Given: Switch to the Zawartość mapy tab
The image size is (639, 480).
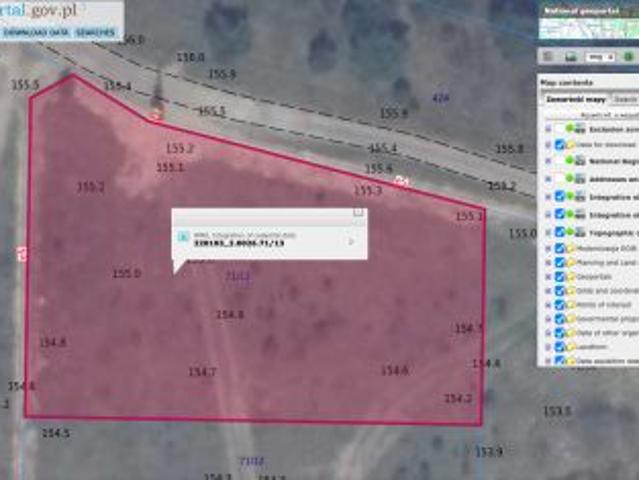Looking at the screenshot, I should coord(573,100).
